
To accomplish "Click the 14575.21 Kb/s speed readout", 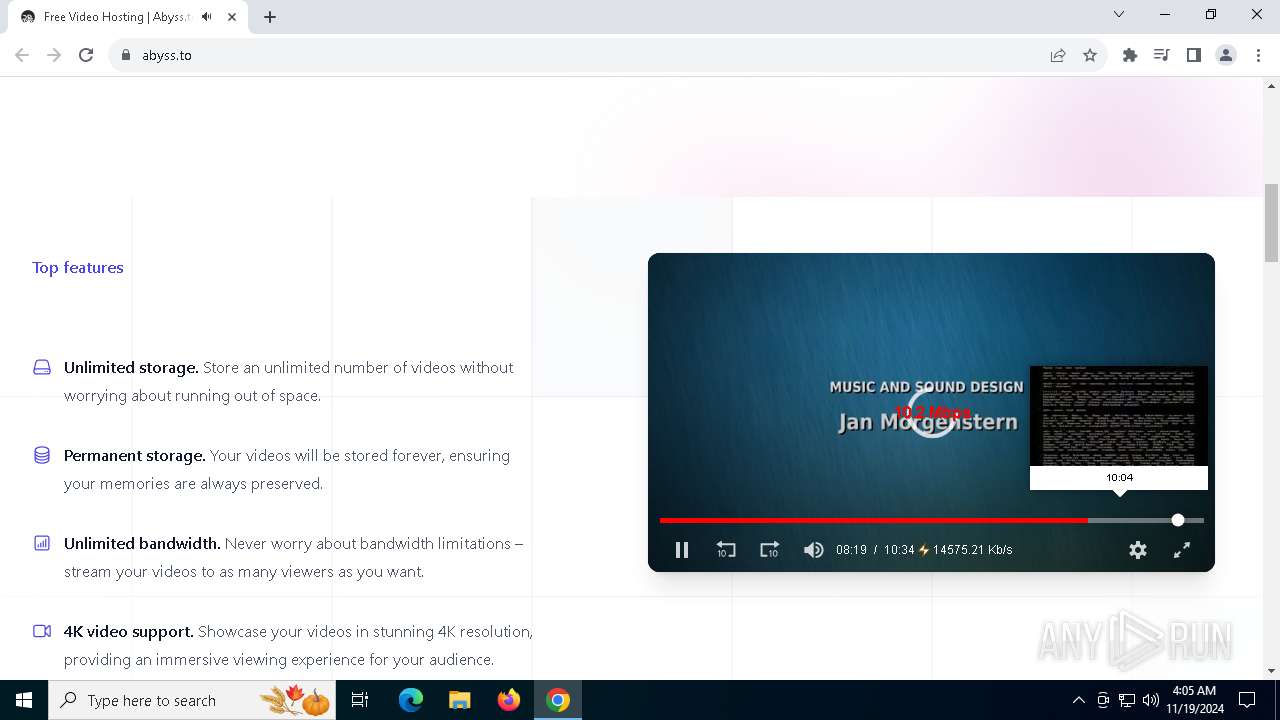I will pyautogui.click(x=973, y=550).
